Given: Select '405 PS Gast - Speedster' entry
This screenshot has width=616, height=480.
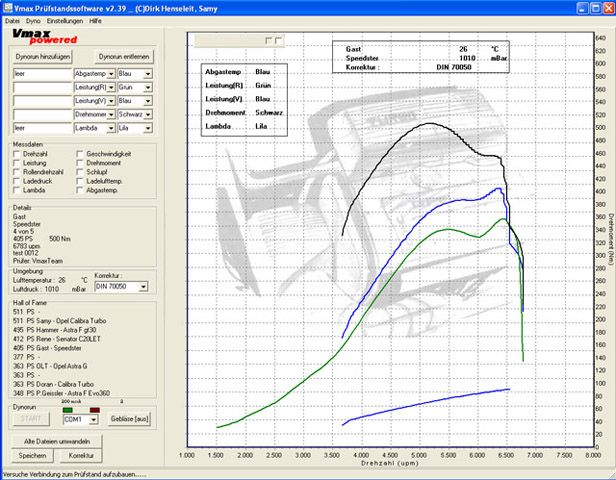Looking at the screenshot, I should [x=47, y=348].
